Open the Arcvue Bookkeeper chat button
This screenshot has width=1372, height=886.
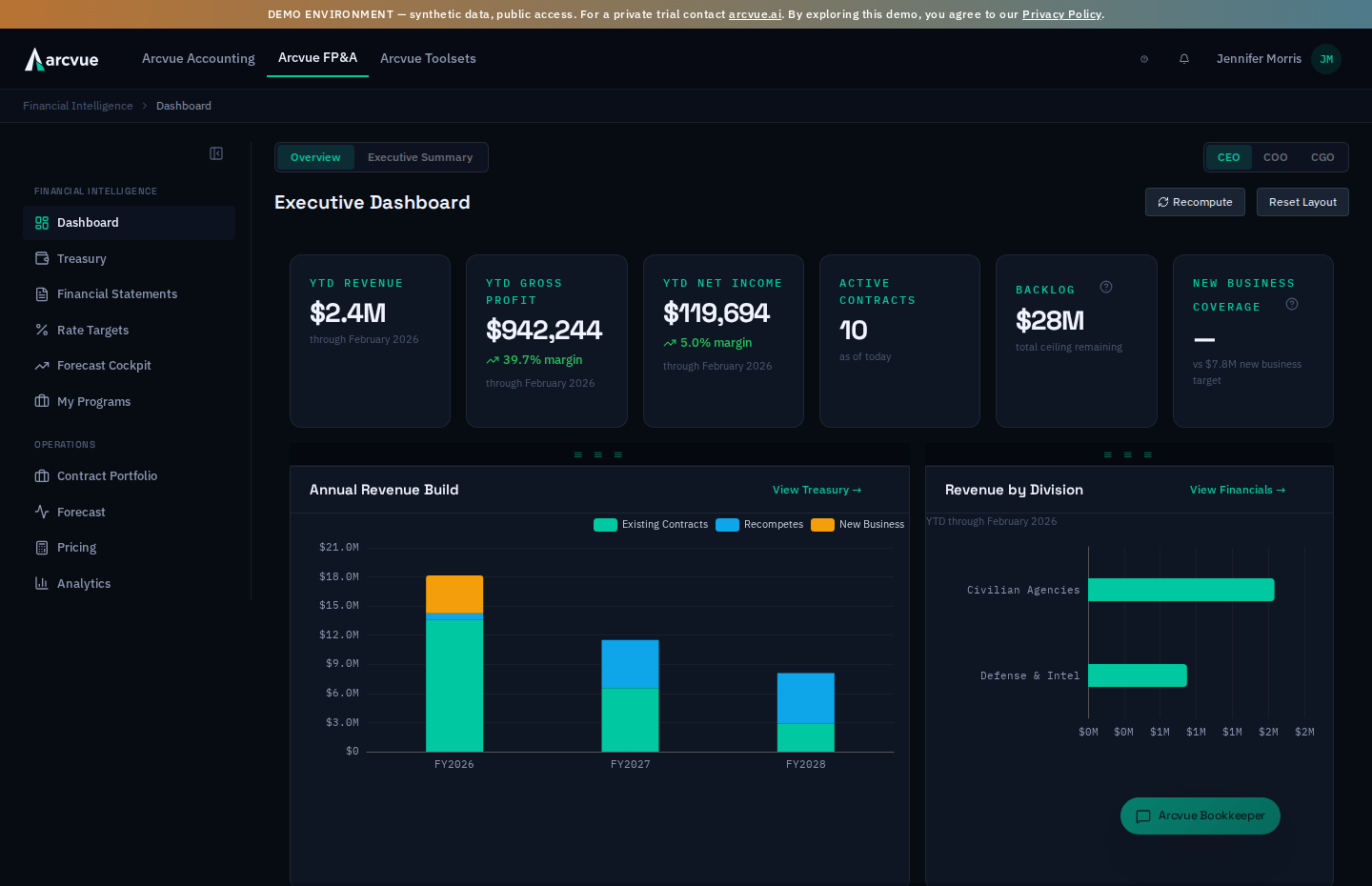(1200, 816)
